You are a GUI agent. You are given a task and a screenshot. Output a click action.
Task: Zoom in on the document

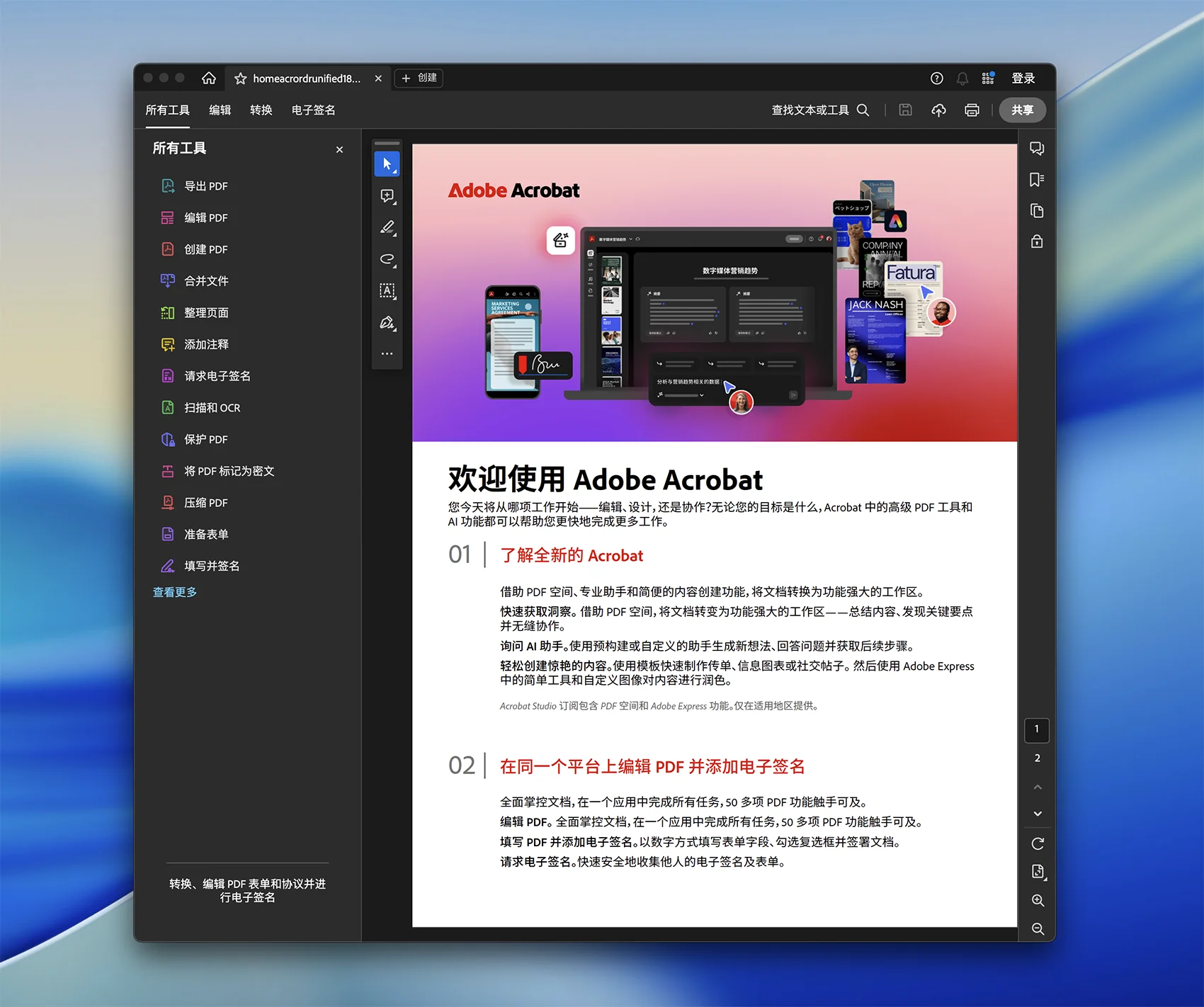pos(1038,901)
